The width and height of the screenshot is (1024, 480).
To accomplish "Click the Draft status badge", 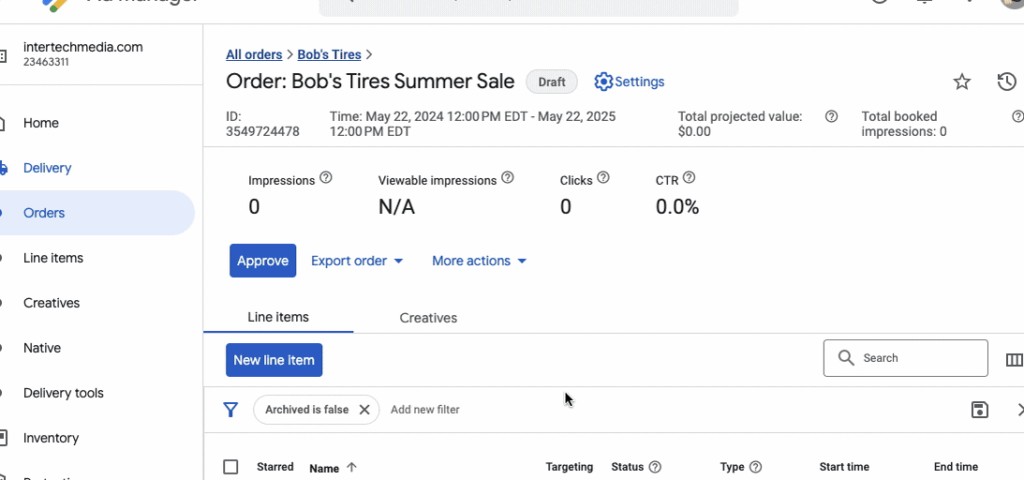I will (552, 82).
